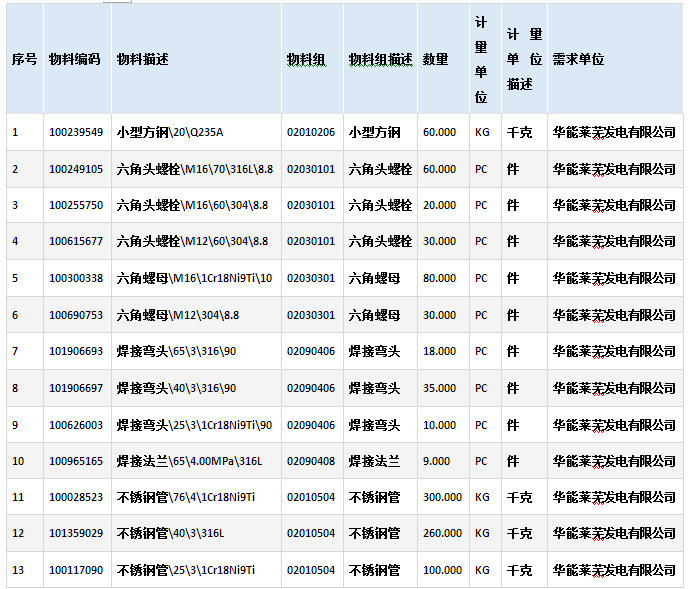Click group description 焊接法兰

coord(374,462)
